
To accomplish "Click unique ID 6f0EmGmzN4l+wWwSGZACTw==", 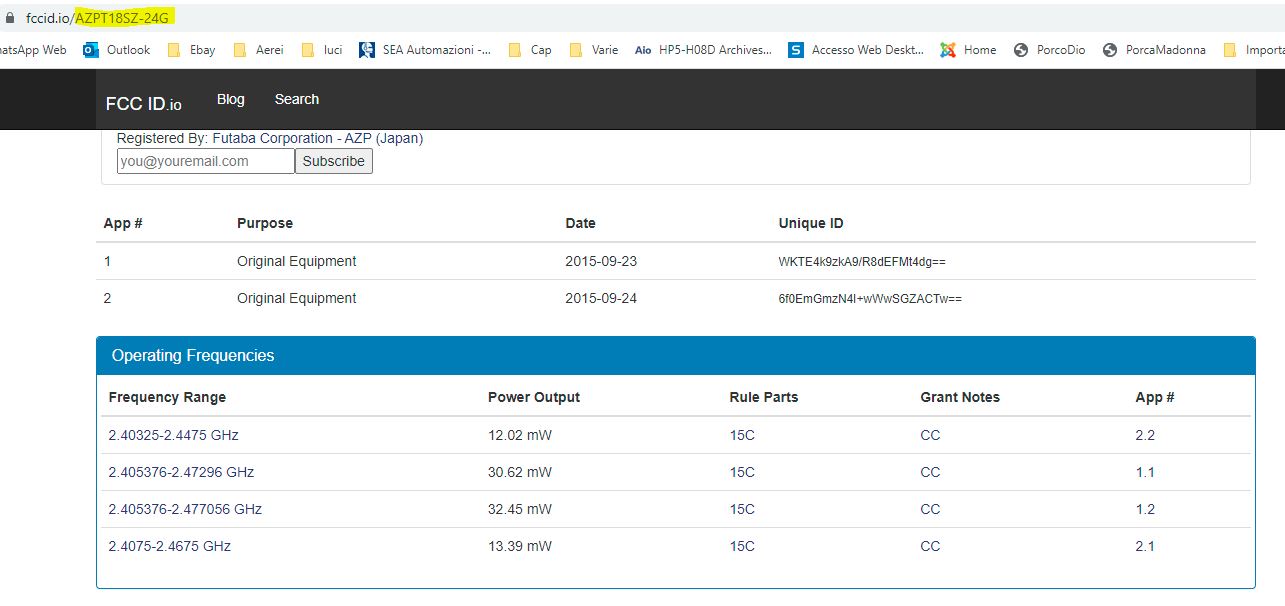I will pyautogui.click(x=870, y=299).
